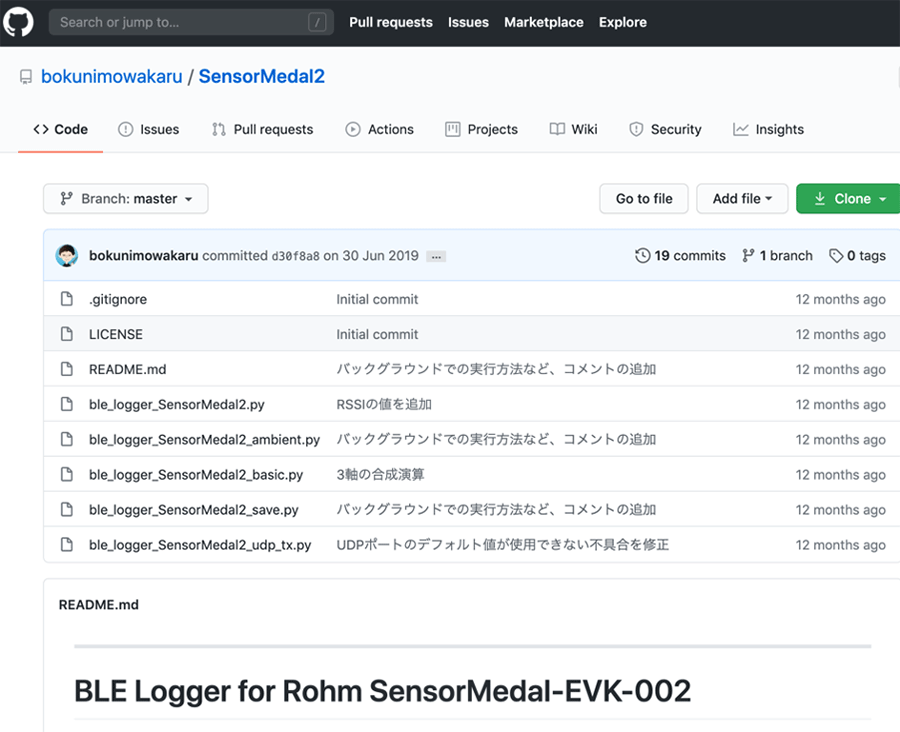Click Initial commit message on .gitignore row
The width and height of the screenshot is (900, 732).
coord(377,299)
